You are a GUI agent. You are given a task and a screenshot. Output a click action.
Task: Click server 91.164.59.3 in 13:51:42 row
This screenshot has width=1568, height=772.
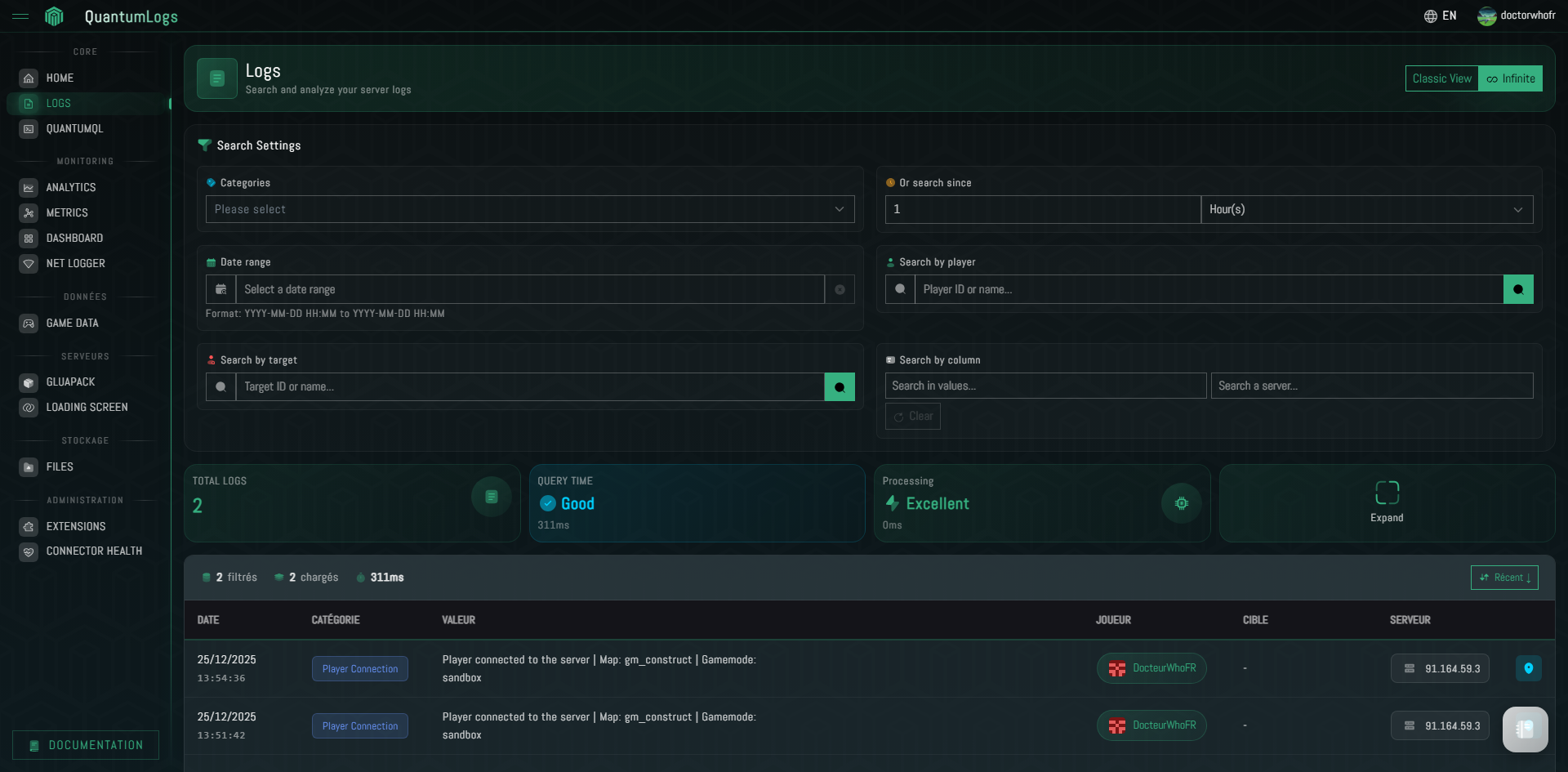coord(1441,725)
